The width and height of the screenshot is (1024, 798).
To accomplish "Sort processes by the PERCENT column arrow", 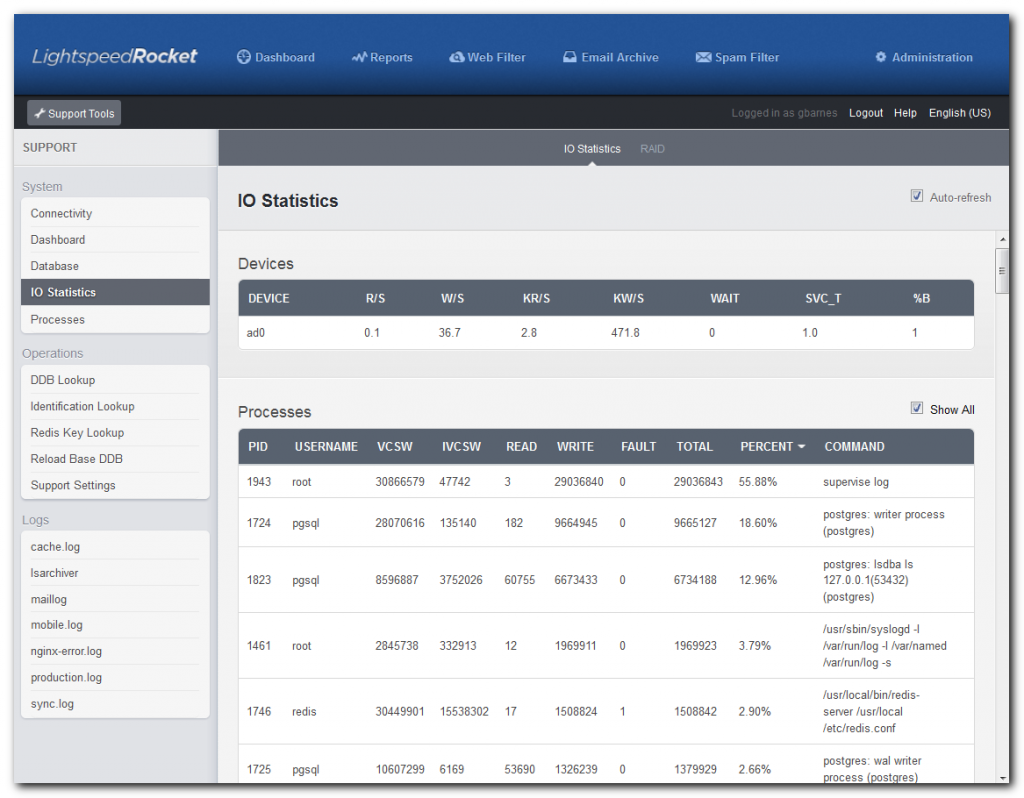I will 801,447.
